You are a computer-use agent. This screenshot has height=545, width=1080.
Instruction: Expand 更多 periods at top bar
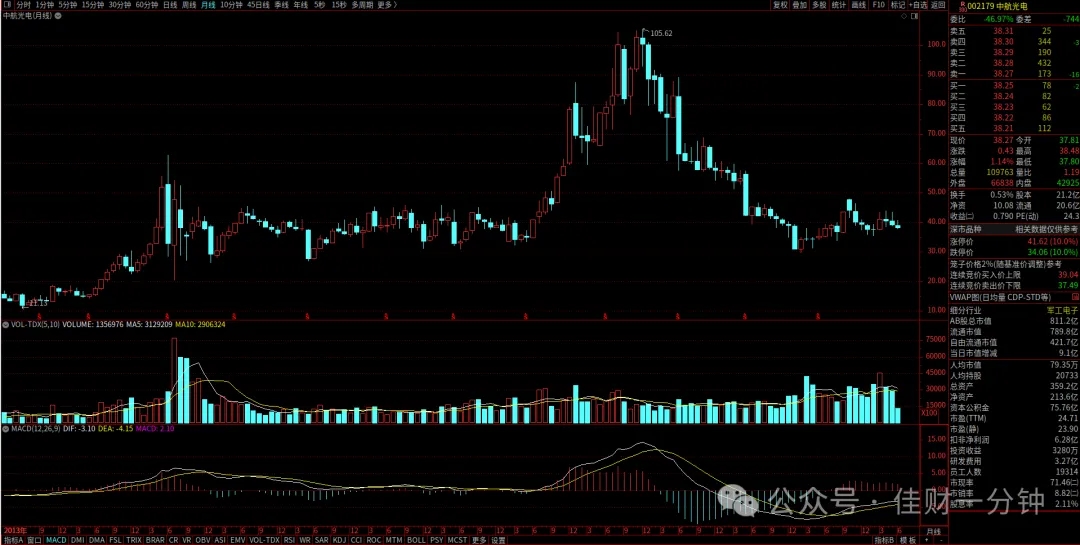(386, 5)
